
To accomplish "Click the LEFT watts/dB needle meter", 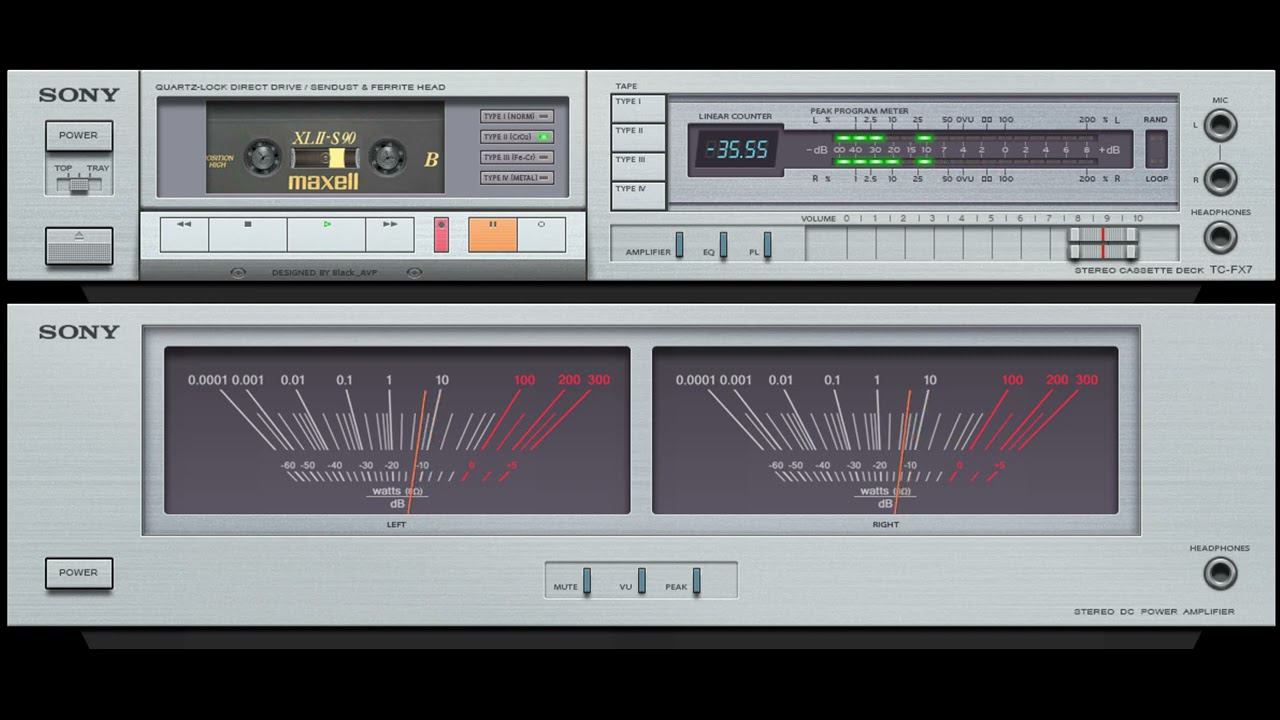I will pyautogui.click(x=397, y=430).
